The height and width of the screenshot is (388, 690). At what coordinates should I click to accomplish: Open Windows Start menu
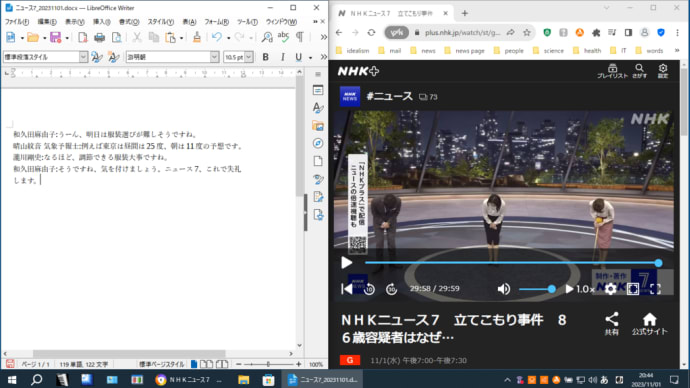(12, 379)
